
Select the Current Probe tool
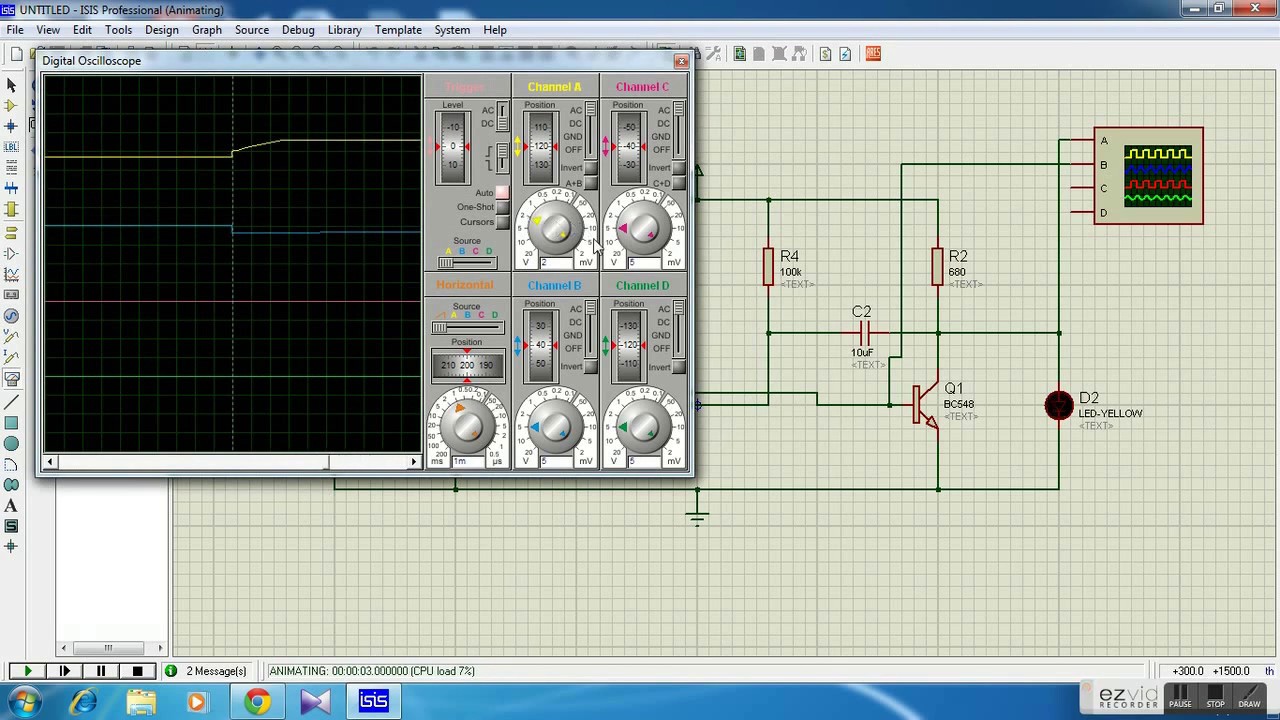(x=12, y=358)
